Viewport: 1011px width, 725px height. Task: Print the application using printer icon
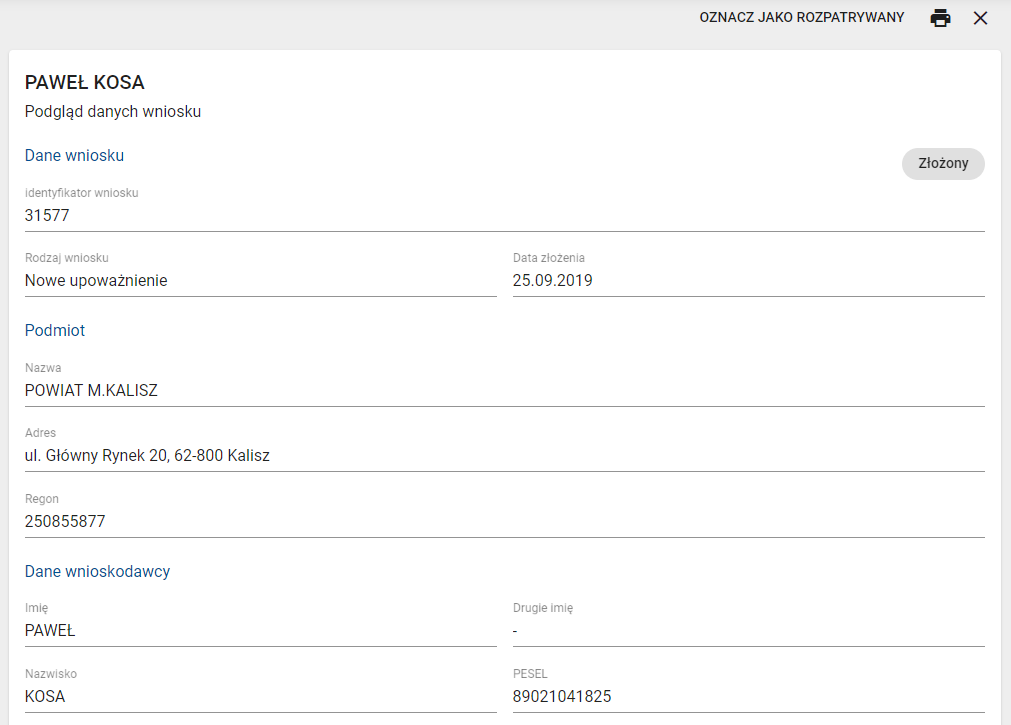tap(940, 18)
